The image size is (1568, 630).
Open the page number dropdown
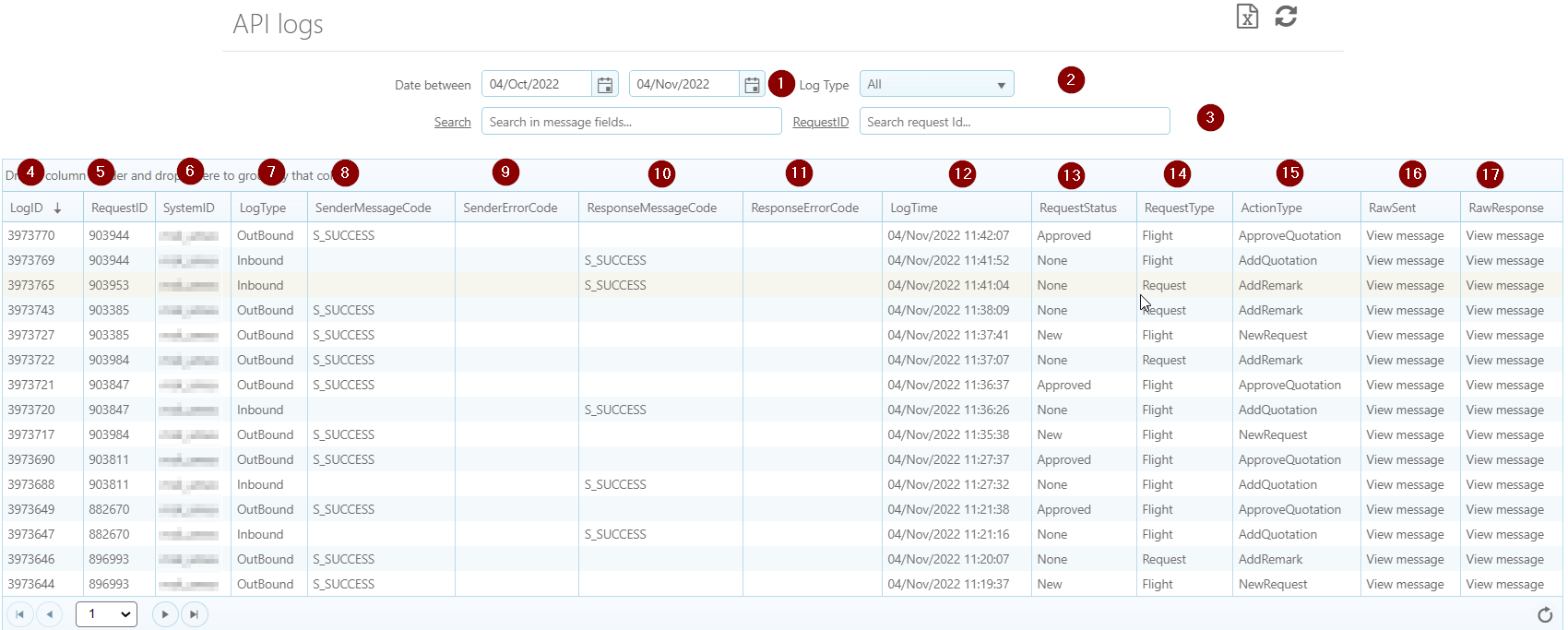[x=107, y=614]
